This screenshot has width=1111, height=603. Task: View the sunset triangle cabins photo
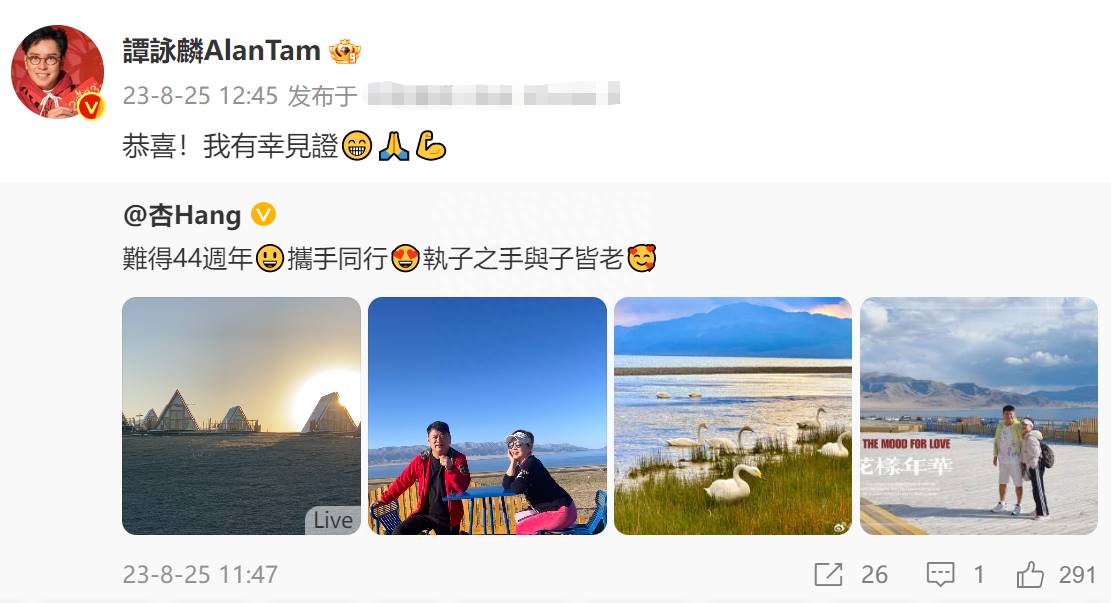242,416
